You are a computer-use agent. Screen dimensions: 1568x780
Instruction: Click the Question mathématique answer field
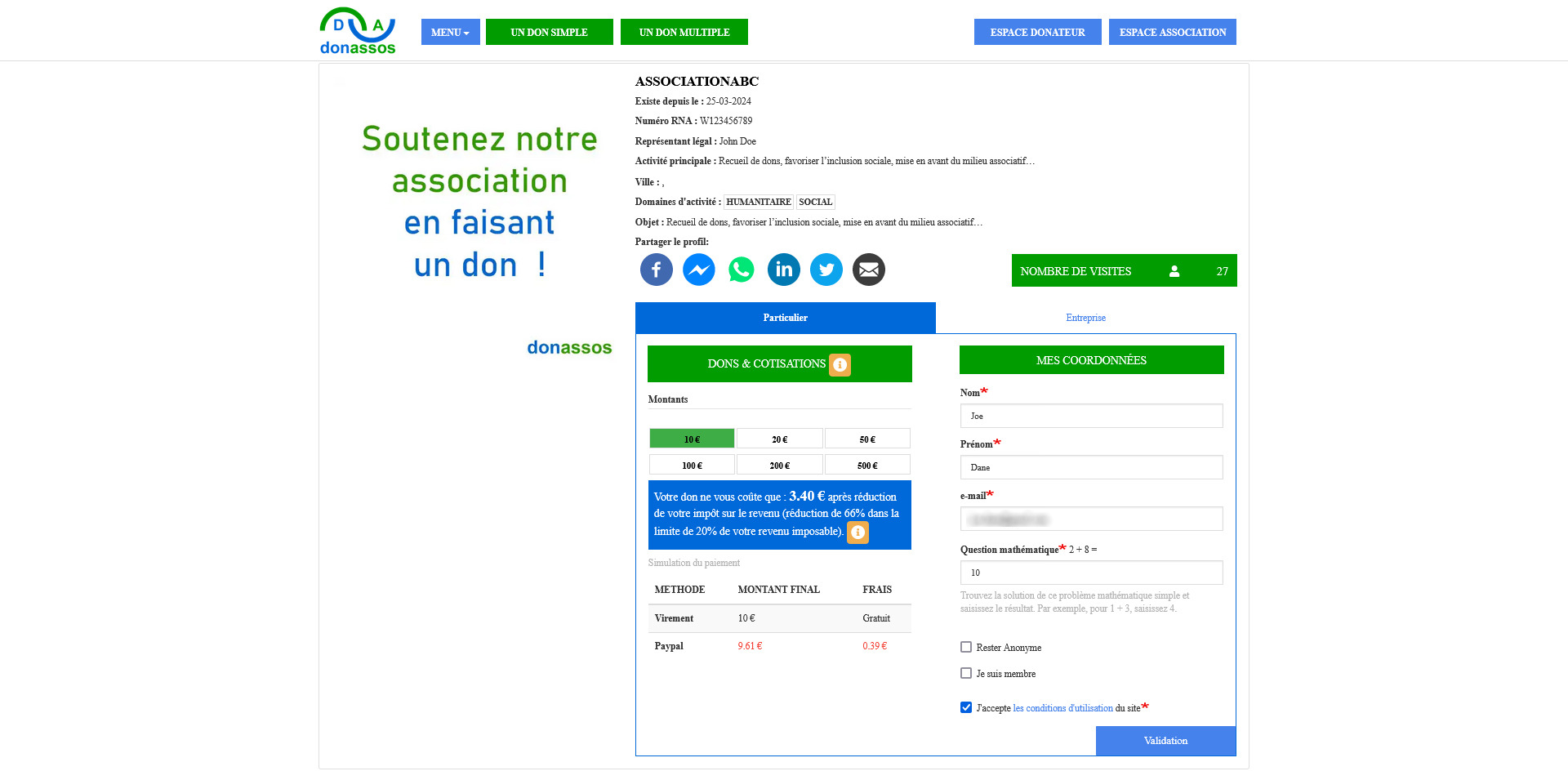tap(1091, 573)
